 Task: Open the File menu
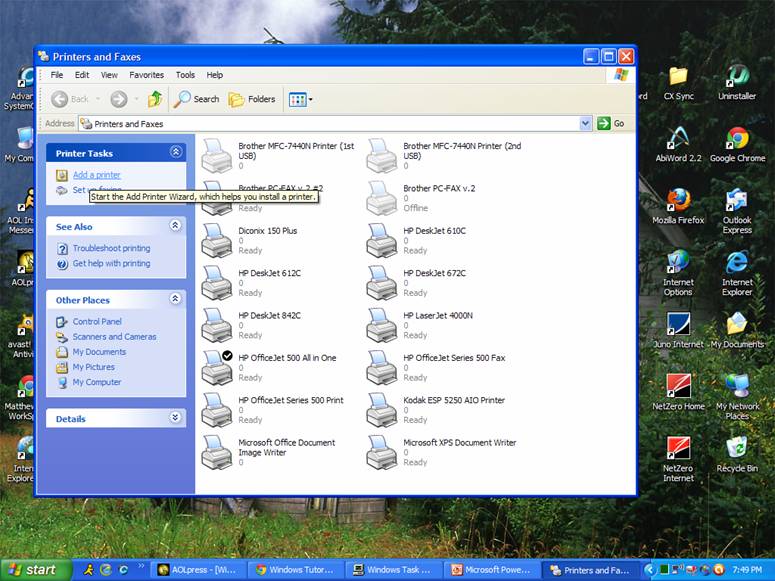pos(57,75)
